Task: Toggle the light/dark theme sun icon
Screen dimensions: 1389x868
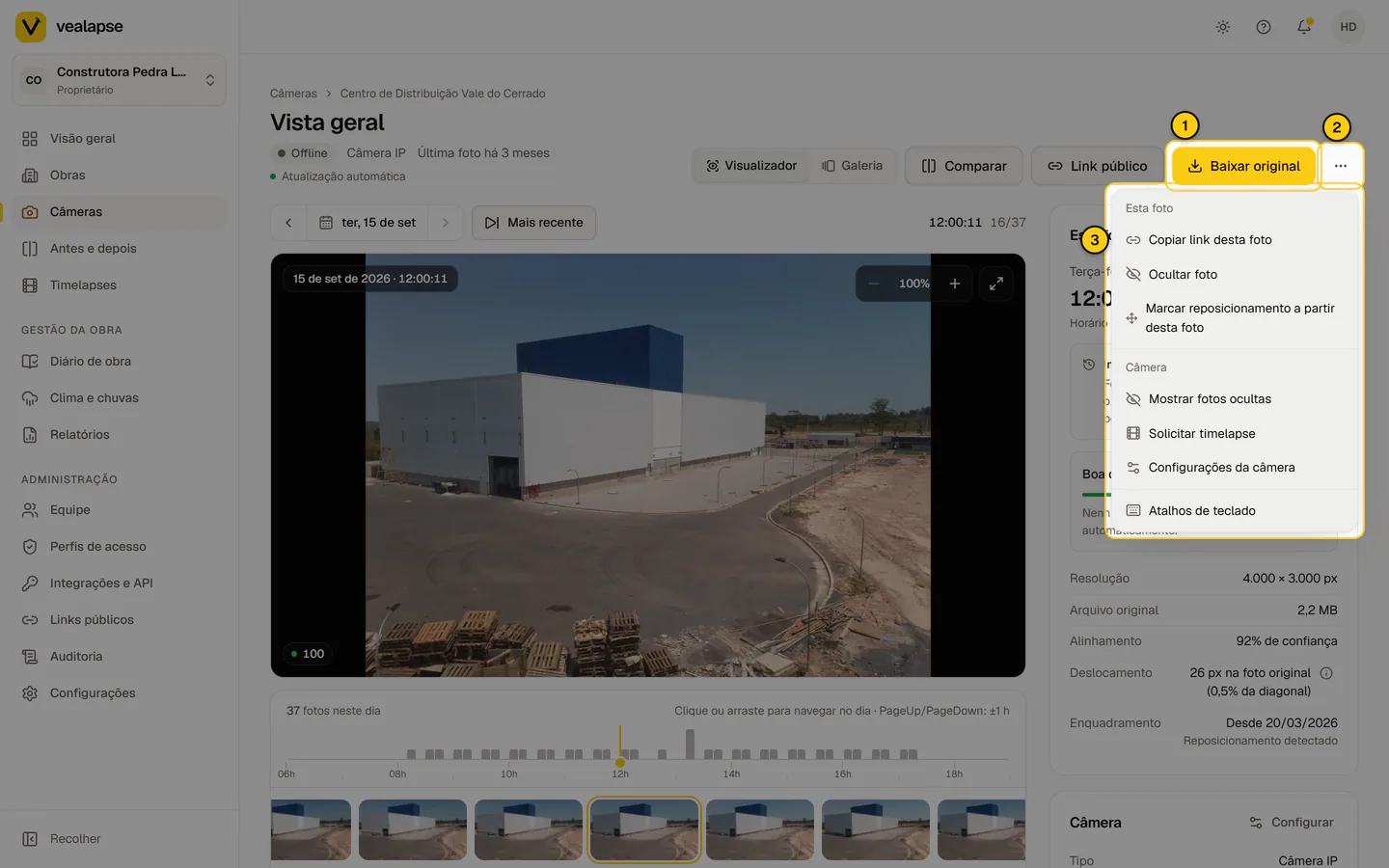Action: (1223, 27)
